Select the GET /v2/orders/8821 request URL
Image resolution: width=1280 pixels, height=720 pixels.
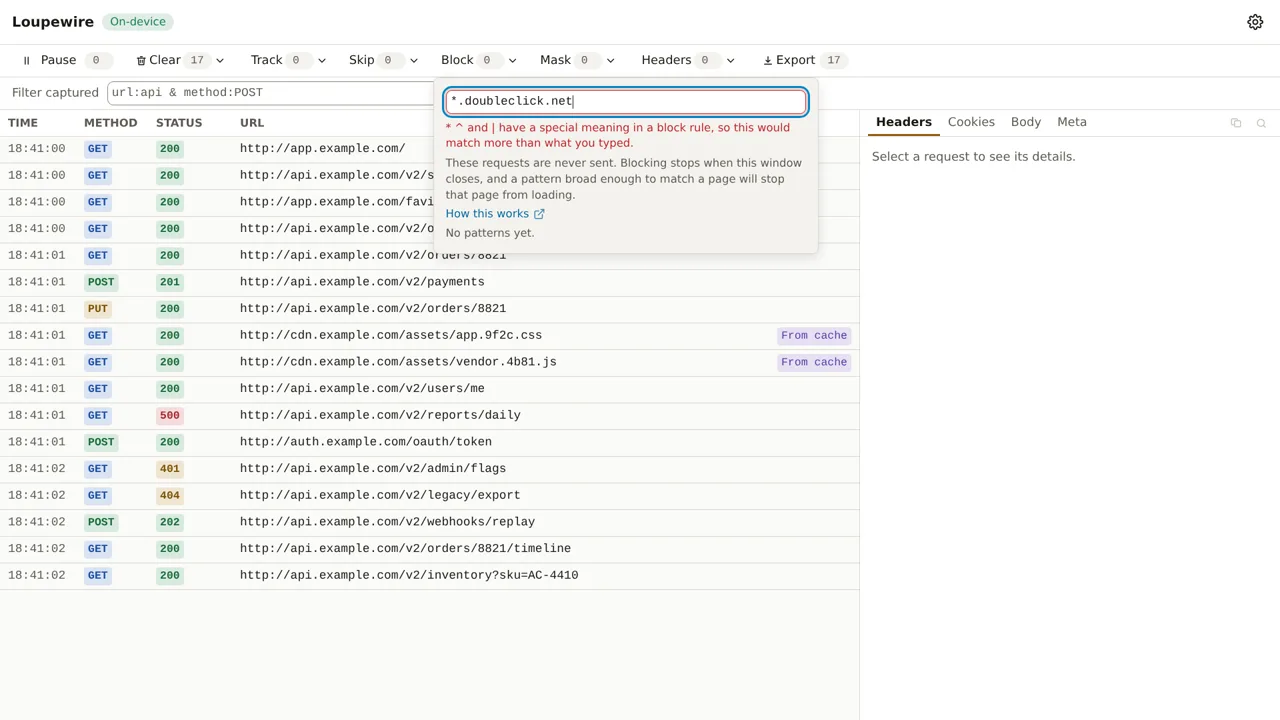(373, 255)
